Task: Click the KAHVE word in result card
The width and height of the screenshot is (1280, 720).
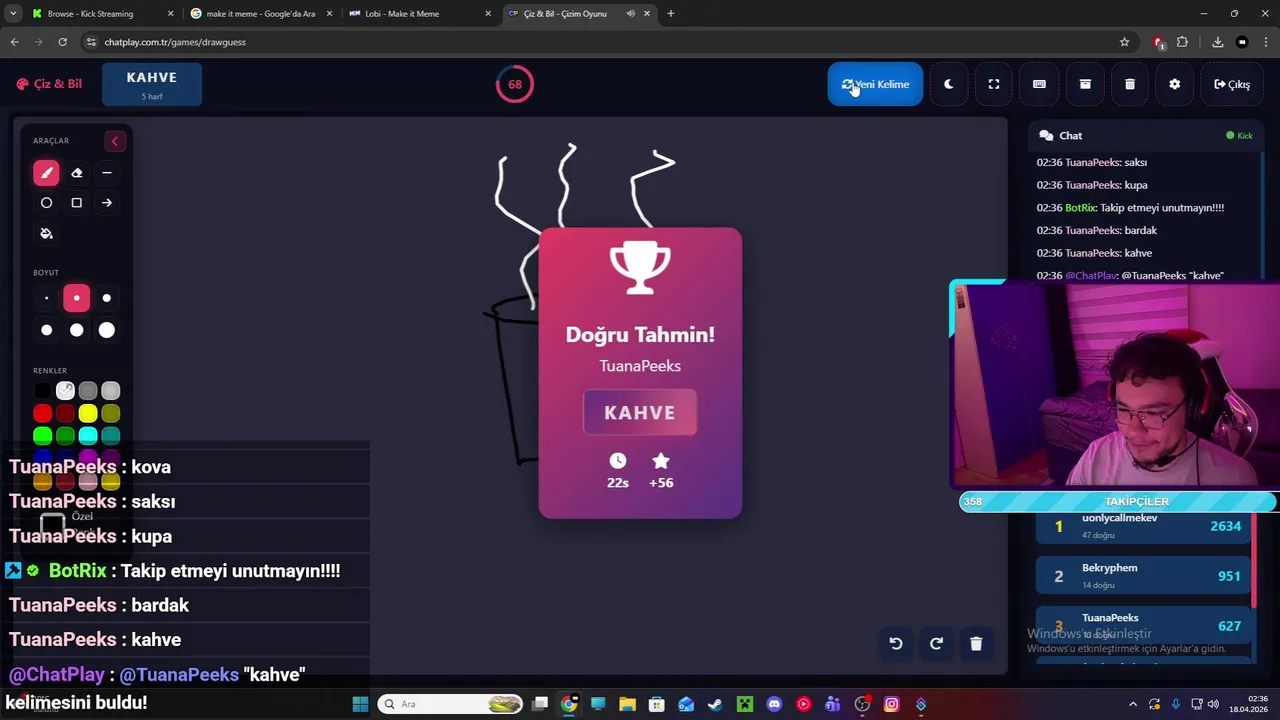Action: [640, 413]
